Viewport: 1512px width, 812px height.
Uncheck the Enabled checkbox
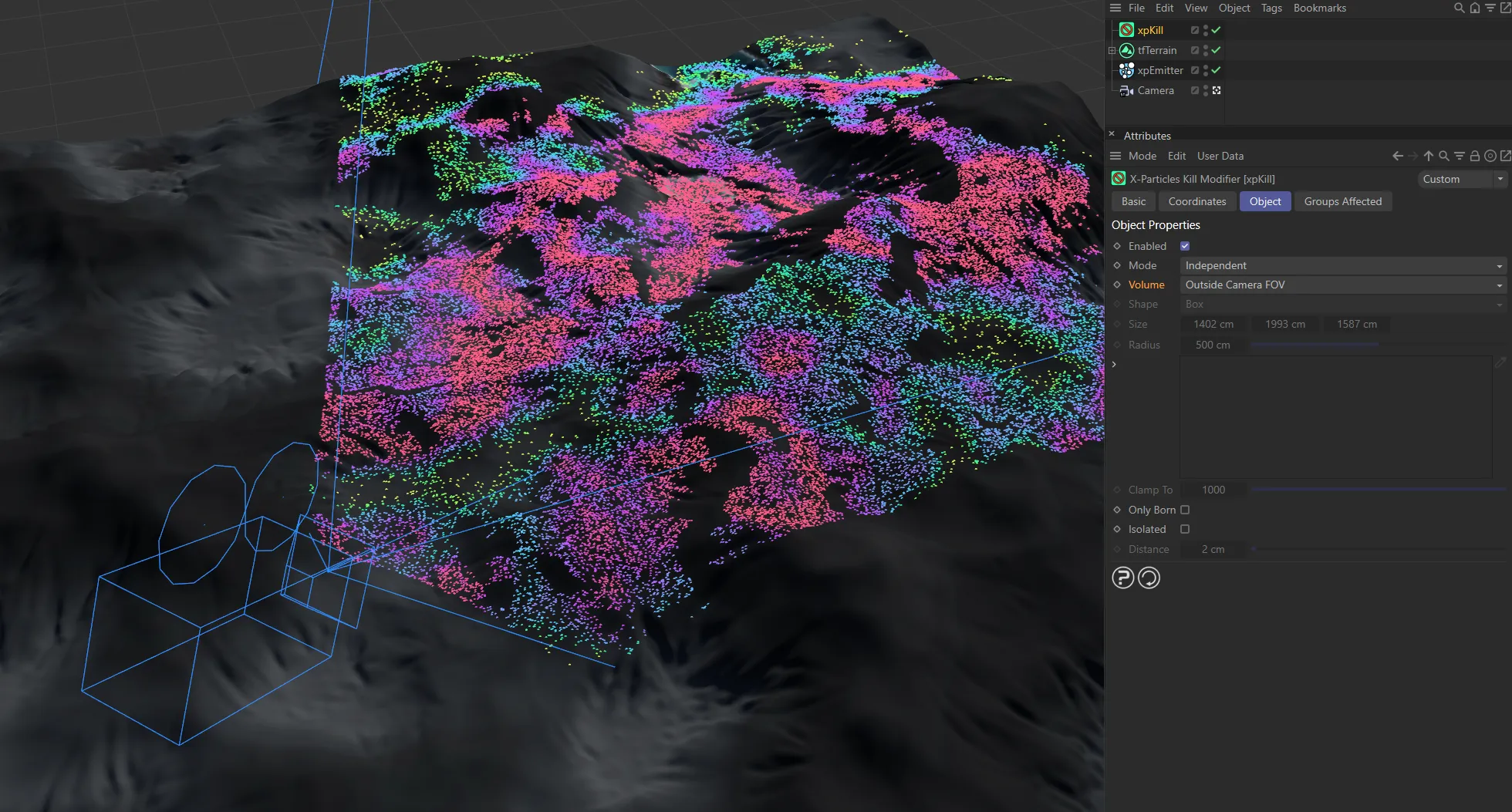tap(1185, 246)
